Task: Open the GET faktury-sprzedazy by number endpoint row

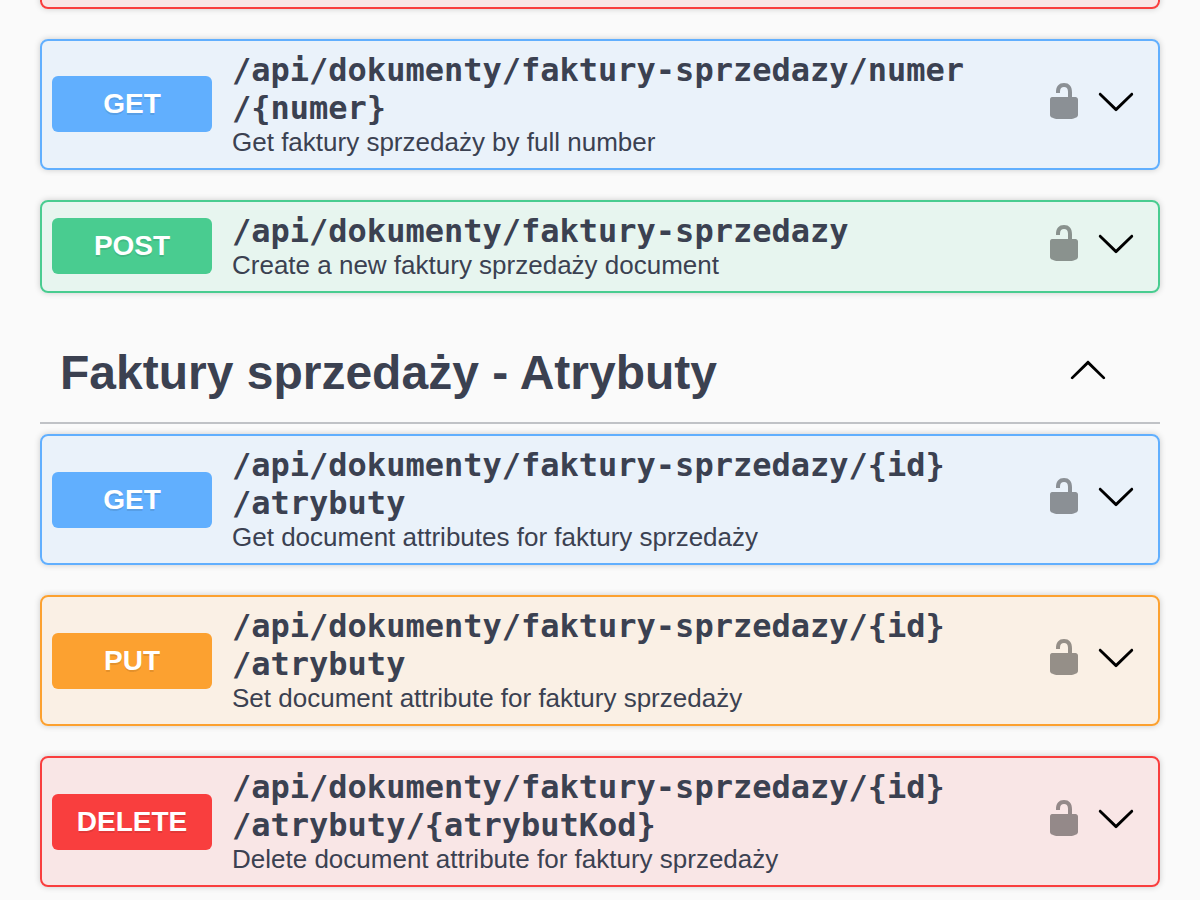Action: [x=598, y=89]
